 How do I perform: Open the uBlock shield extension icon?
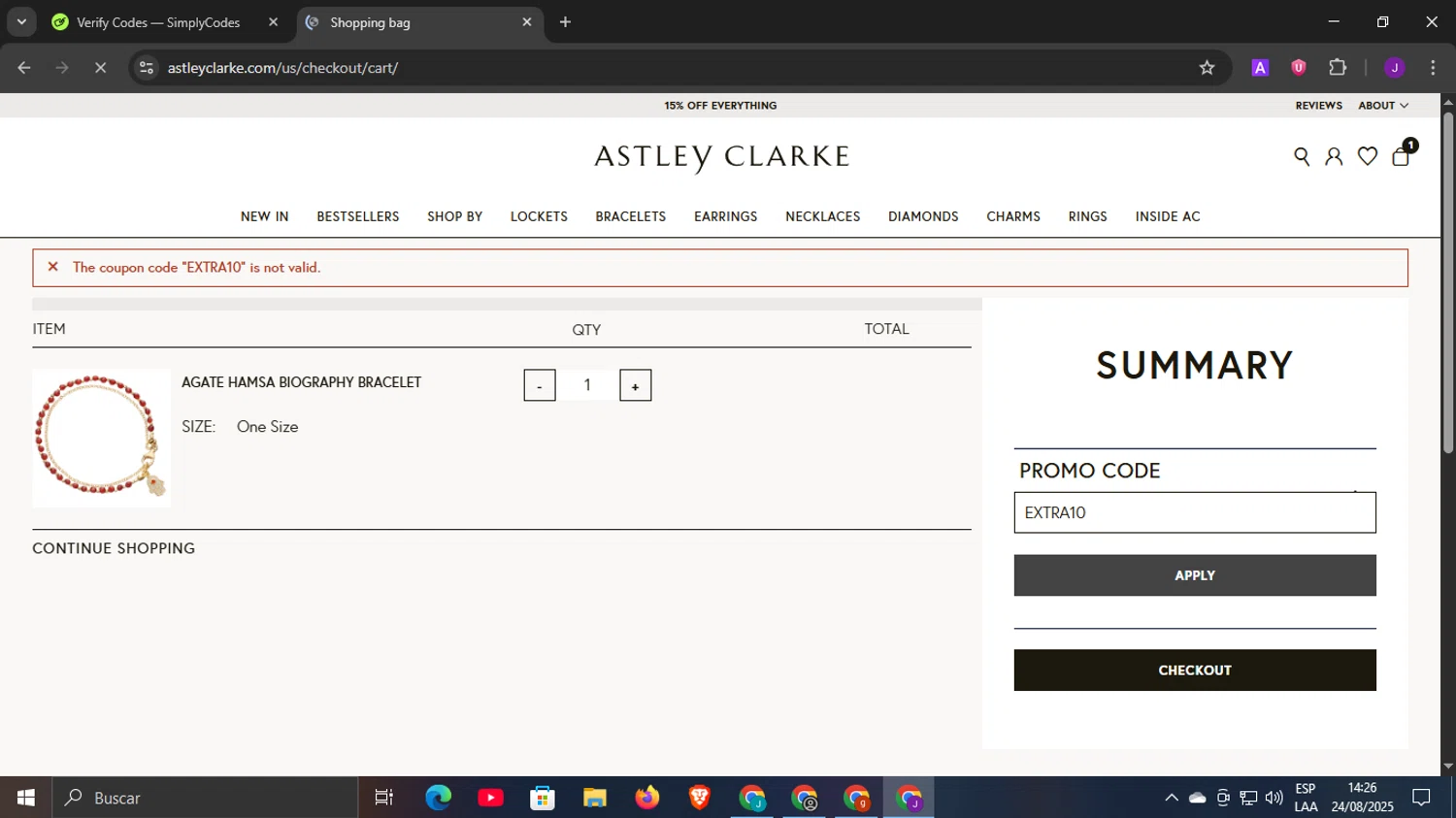pyautogui.click(x=1299, y=68)
